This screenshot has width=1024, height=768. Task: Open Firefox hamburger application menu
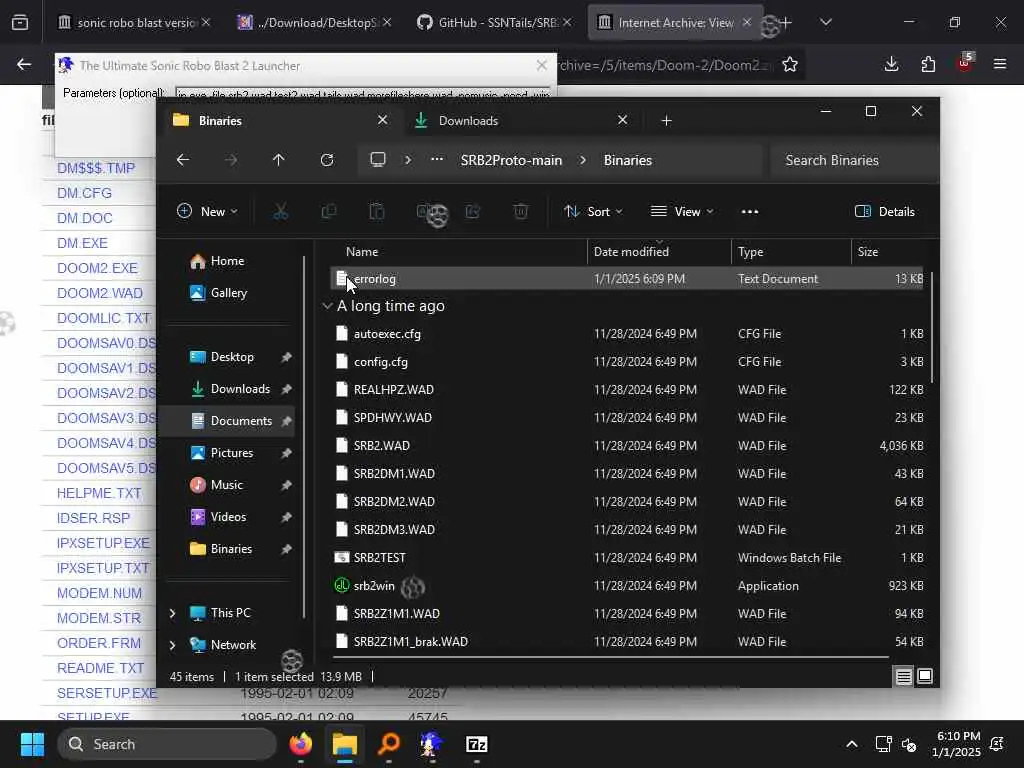[x=1000, y=64]
